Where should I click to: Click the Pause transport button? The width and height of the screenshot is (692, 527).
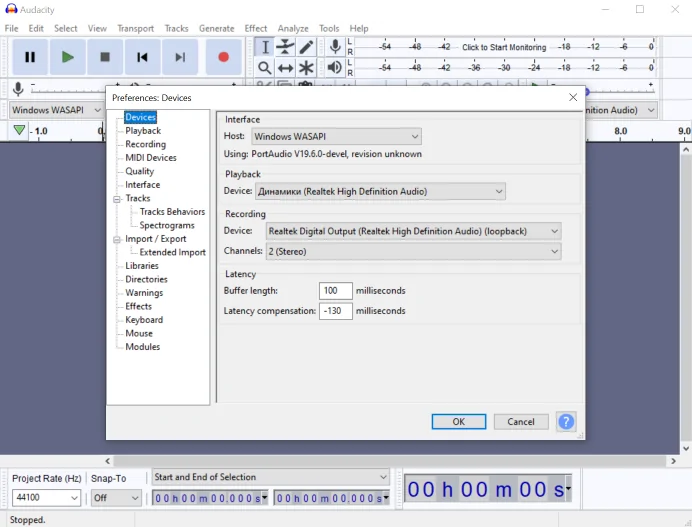(x=30, y=57)
